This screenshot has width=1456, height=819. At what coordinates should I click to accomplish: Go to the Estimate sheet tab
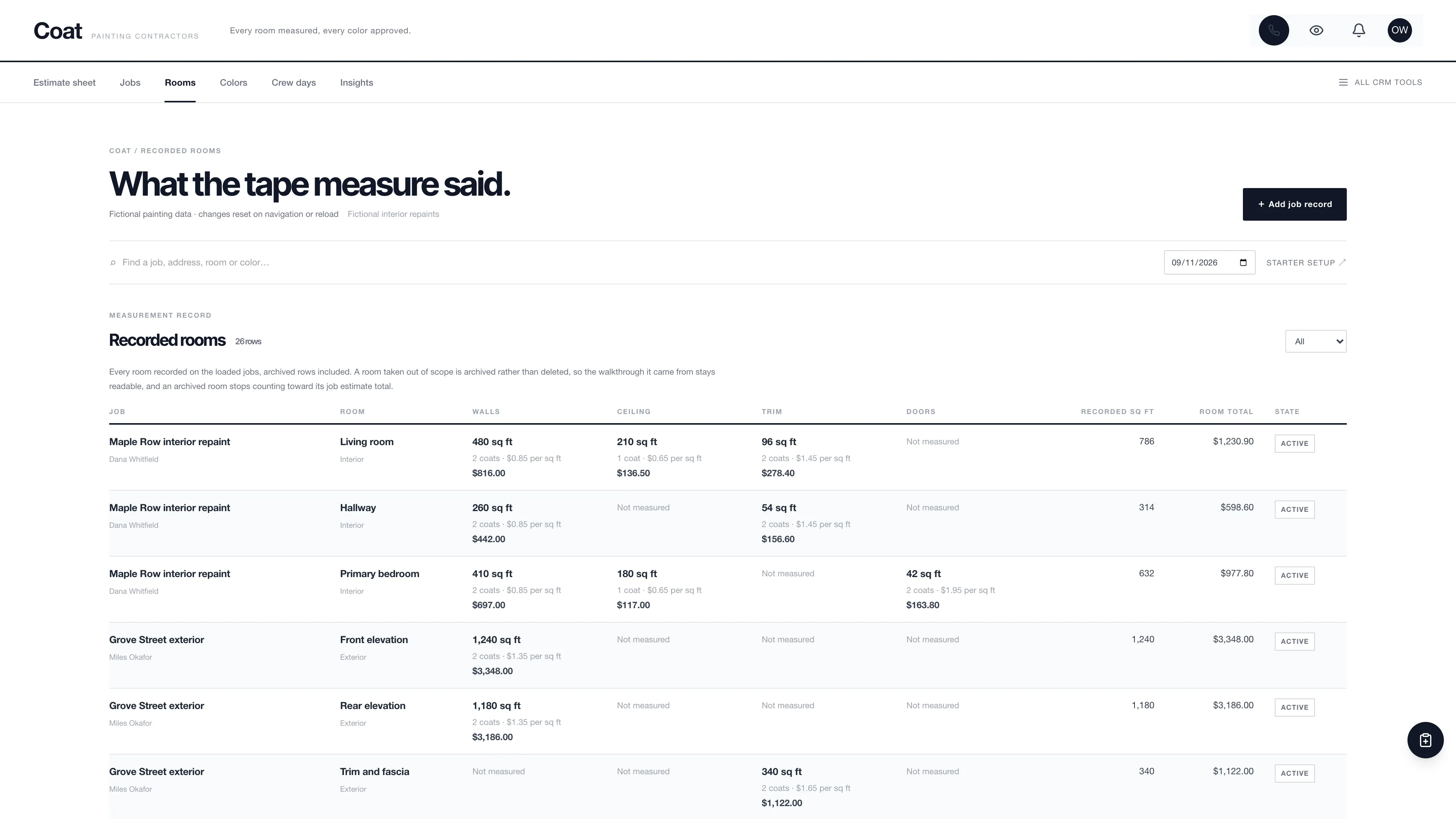tap(64, 83)
